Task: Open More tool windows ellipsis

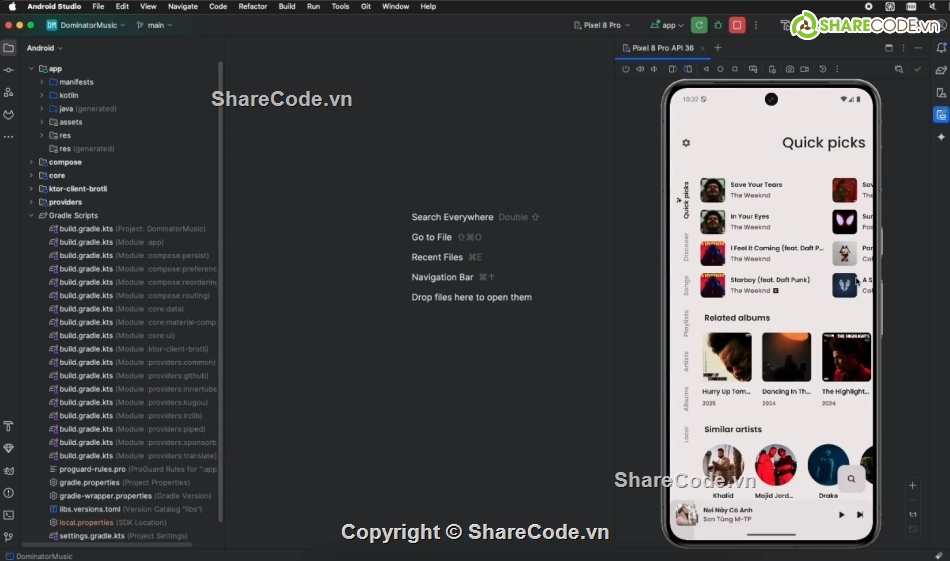Action: click(x=8, y=137)
